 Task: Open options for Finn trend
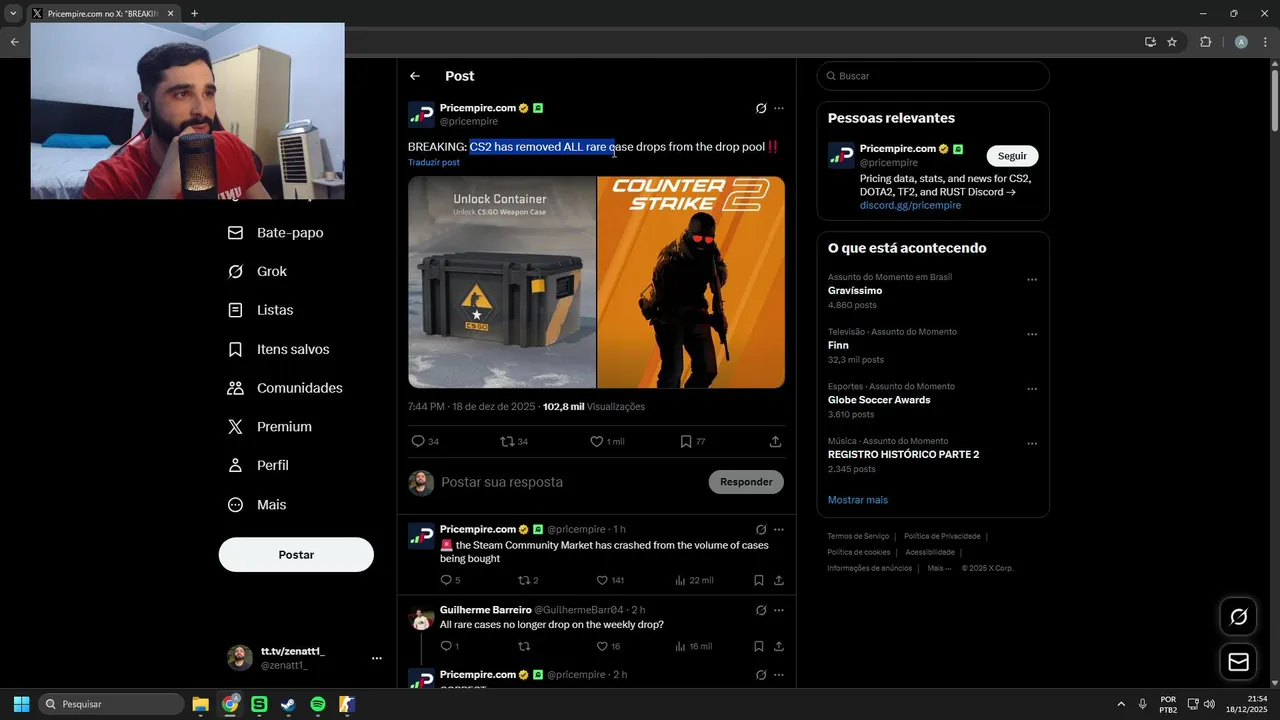1032,335
